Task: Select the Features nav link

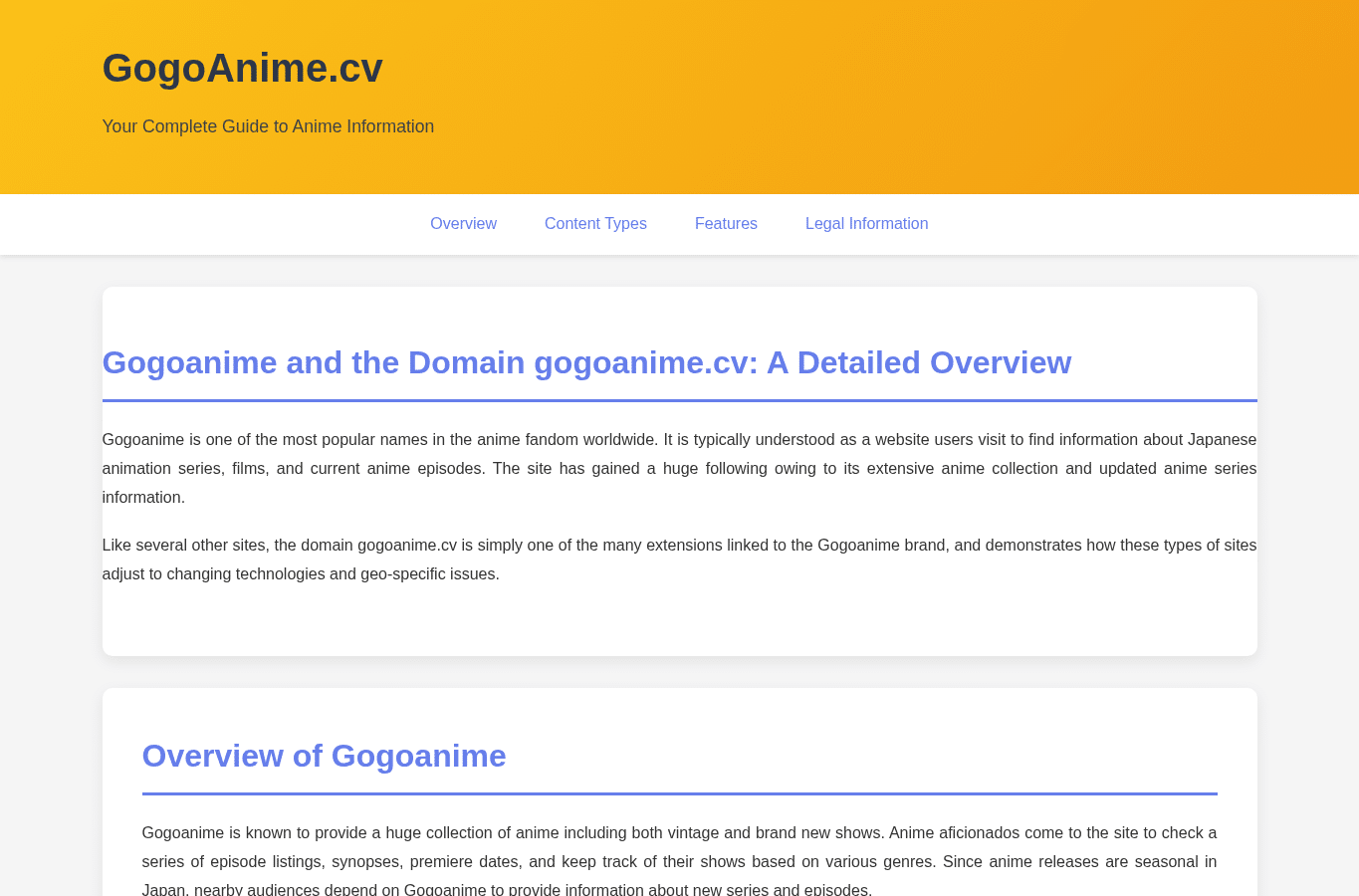Action: (726, 224)
